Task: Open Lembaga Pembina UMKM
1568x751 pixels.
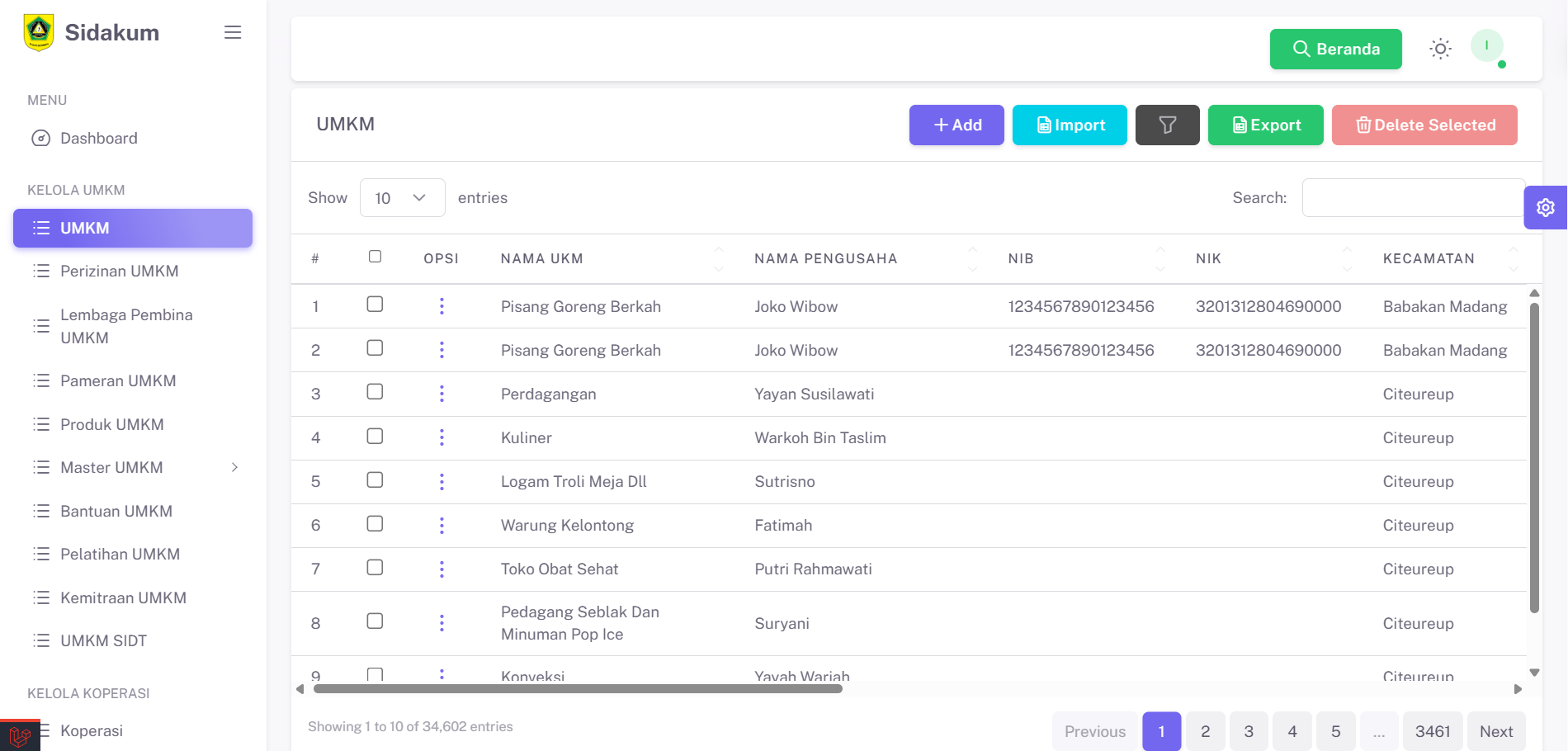Action: coord(133,326)
